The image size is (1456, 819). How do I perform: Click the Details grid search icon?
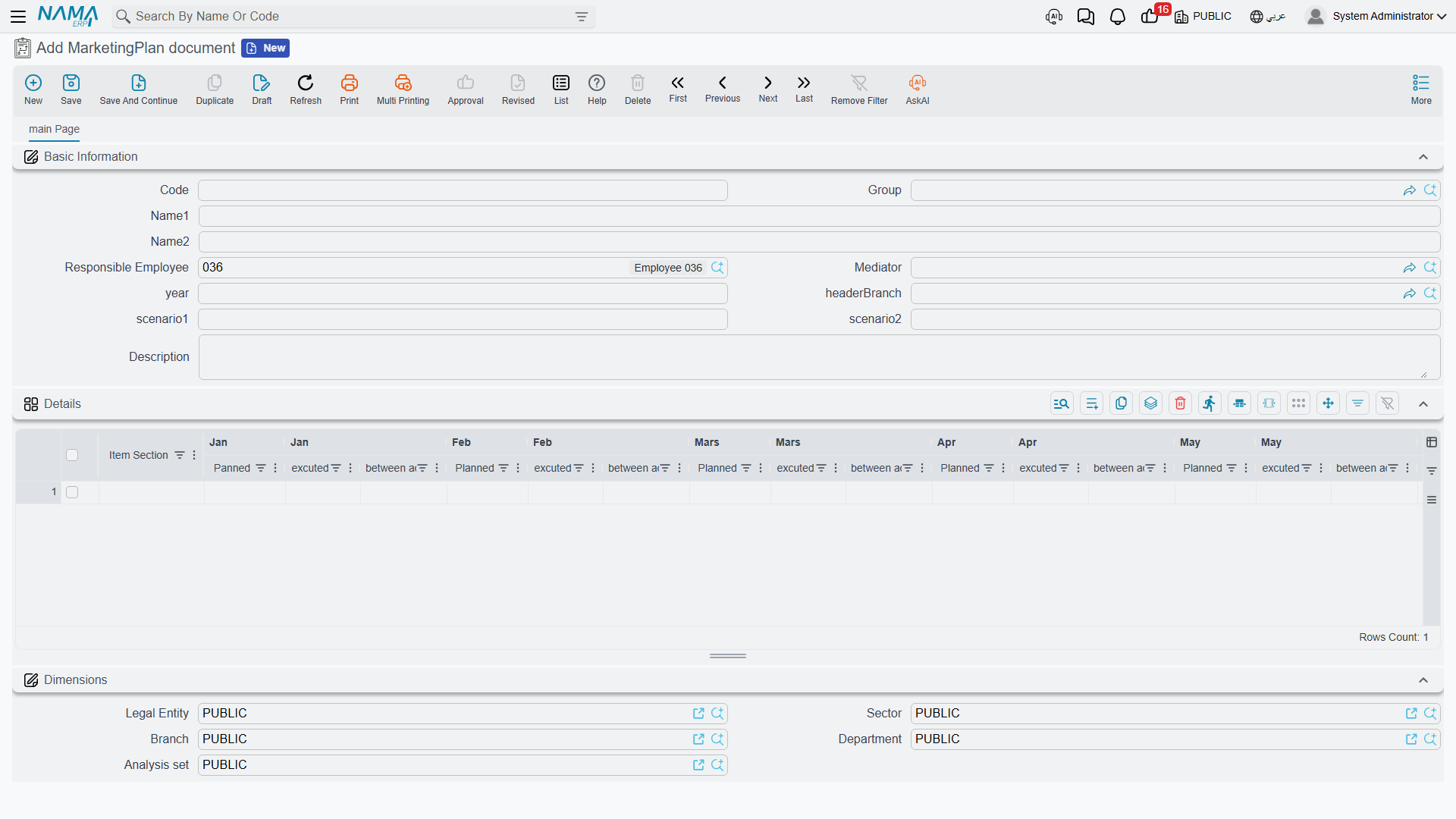(1062, 403)
